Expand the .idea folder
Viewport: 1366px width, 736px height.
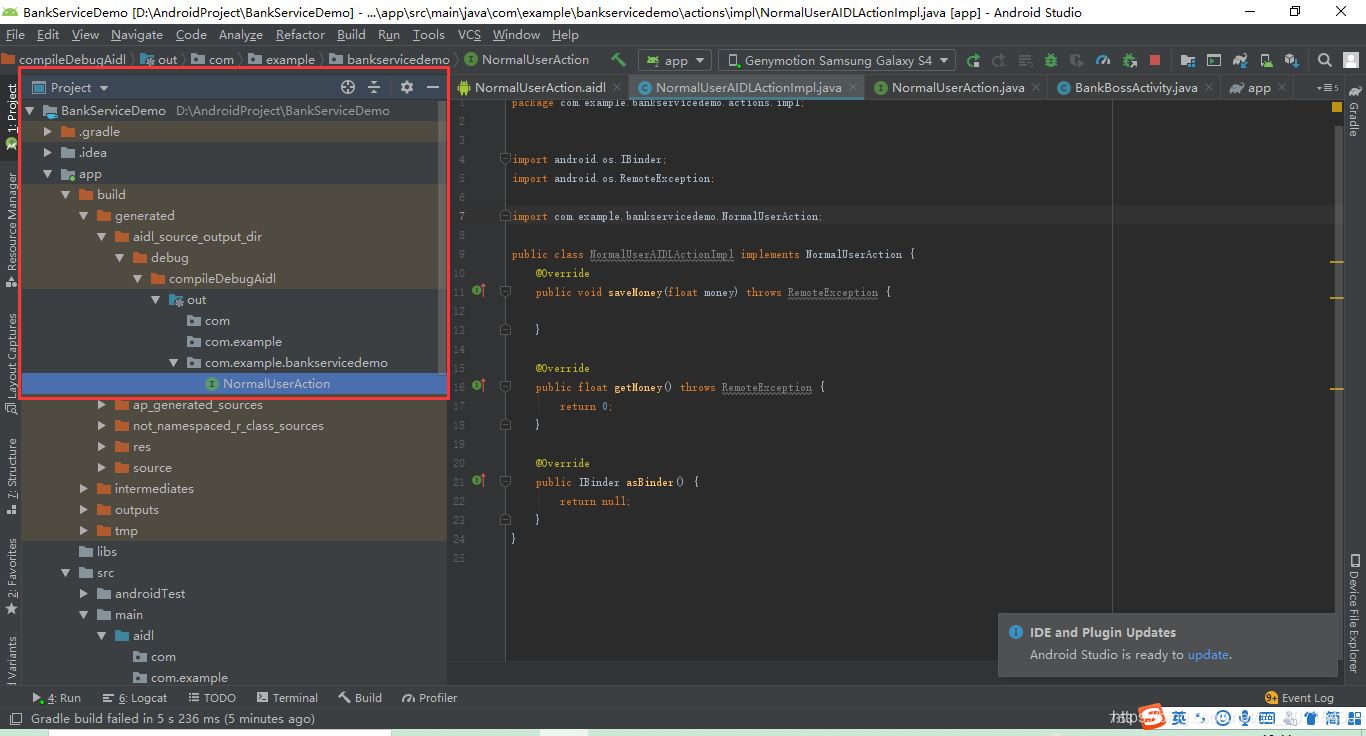coord(47,152)
